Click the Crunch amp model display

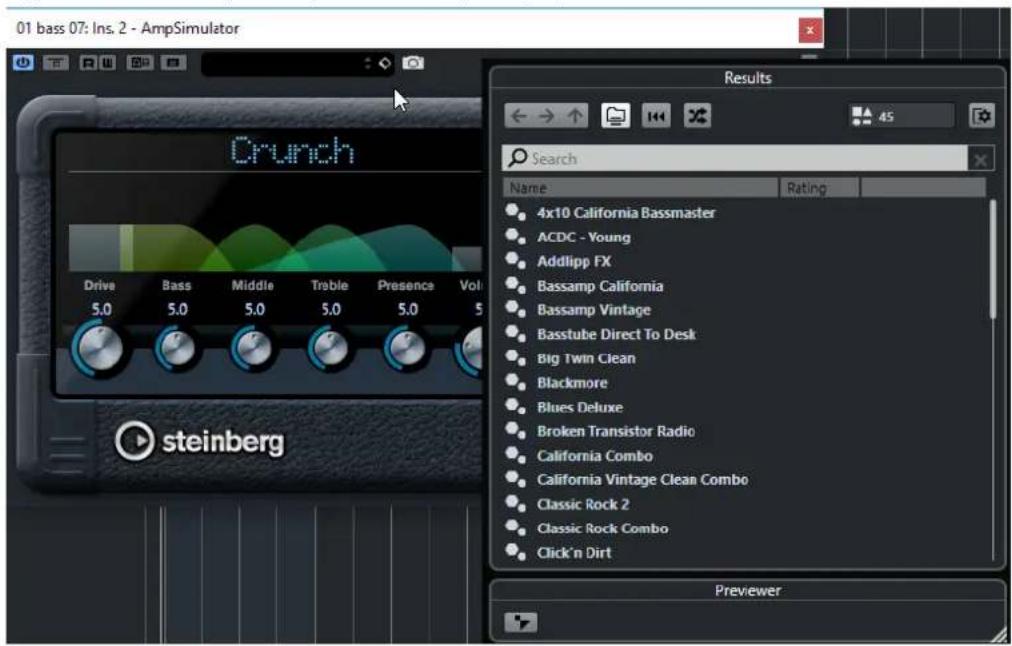tap(292, 151)
